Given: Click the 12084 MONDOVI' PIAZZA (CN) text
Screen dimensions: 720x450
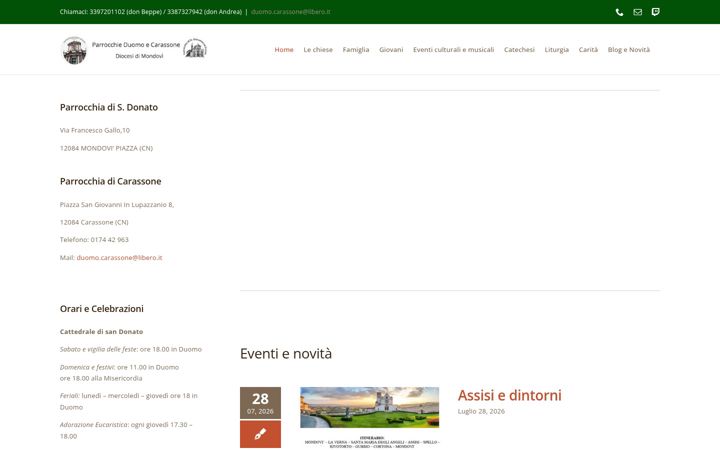Looking at the screenshot, I should (106, 148).
